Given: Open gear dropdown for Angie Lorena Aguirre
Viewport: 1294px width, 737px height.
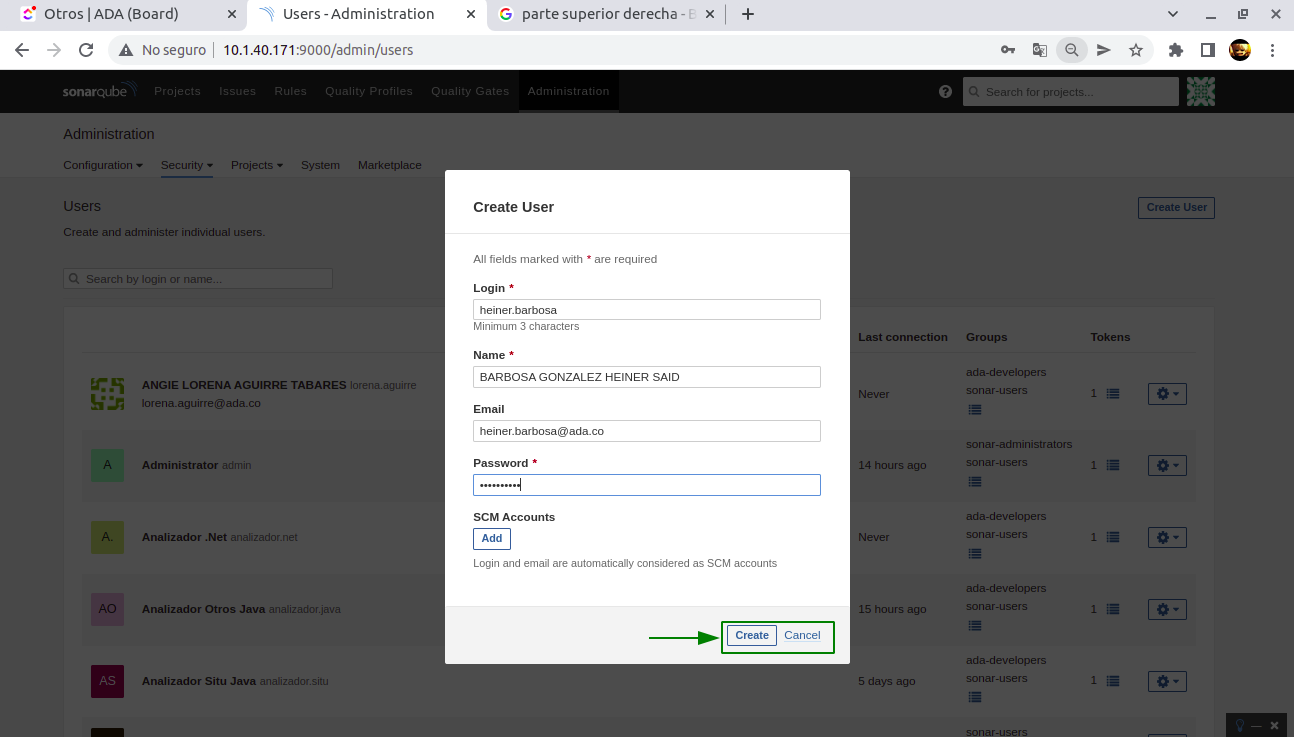Looking at the screenshot, I should pyautogui.click(x=1166, y=394).
